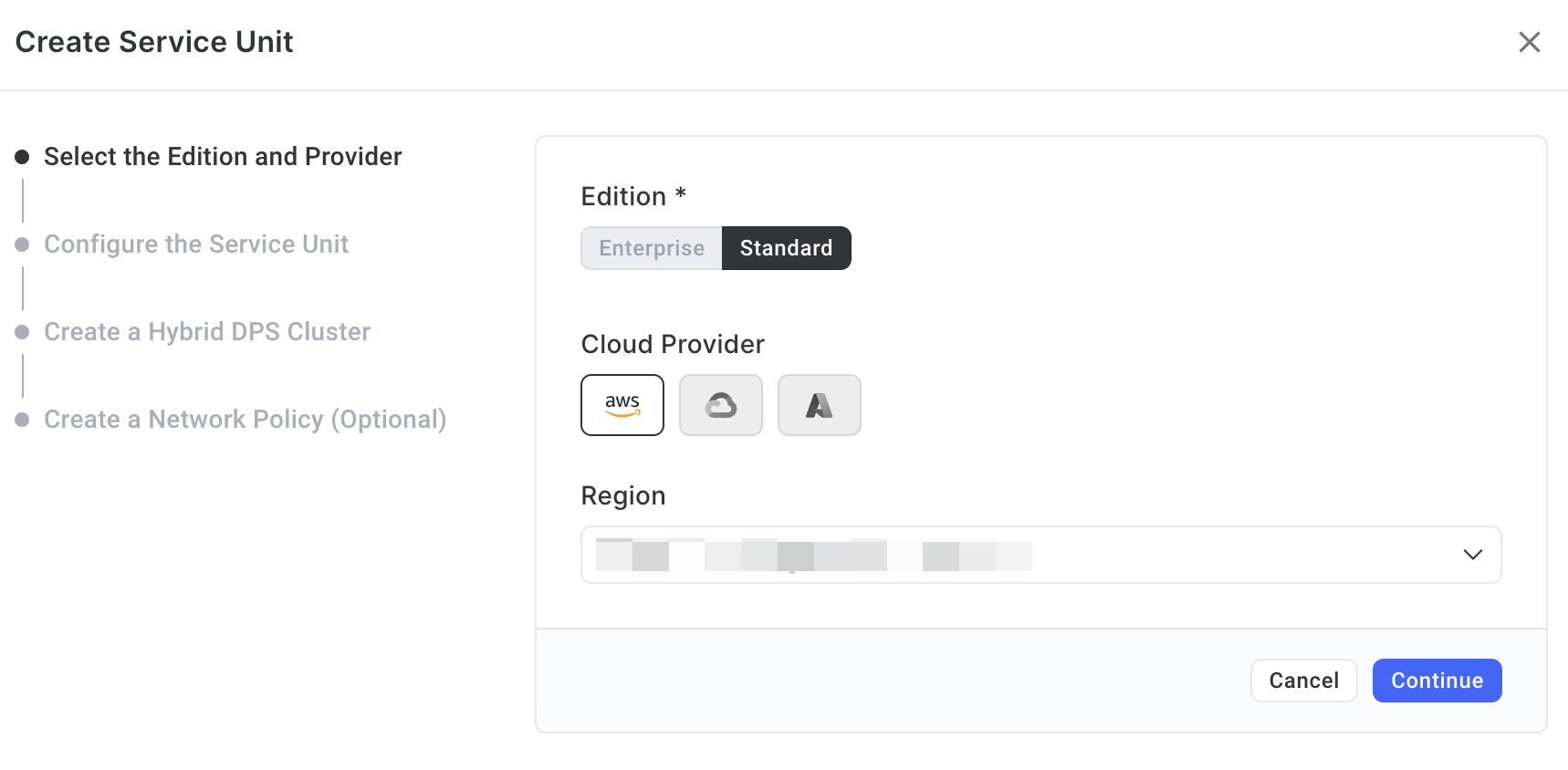
Task: Open Create a Hybrid DPS Cluster step
Action: pos(207,332)
